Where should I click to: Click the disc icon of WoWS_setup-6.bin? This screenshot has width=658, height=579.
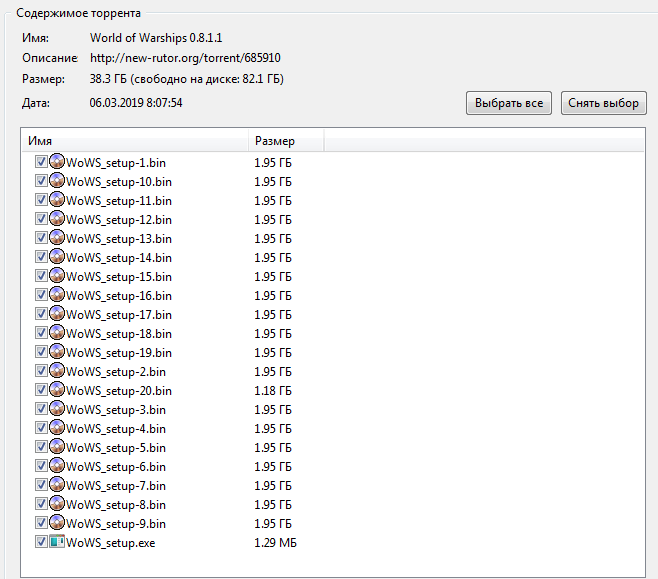click(x=57, y=466)
